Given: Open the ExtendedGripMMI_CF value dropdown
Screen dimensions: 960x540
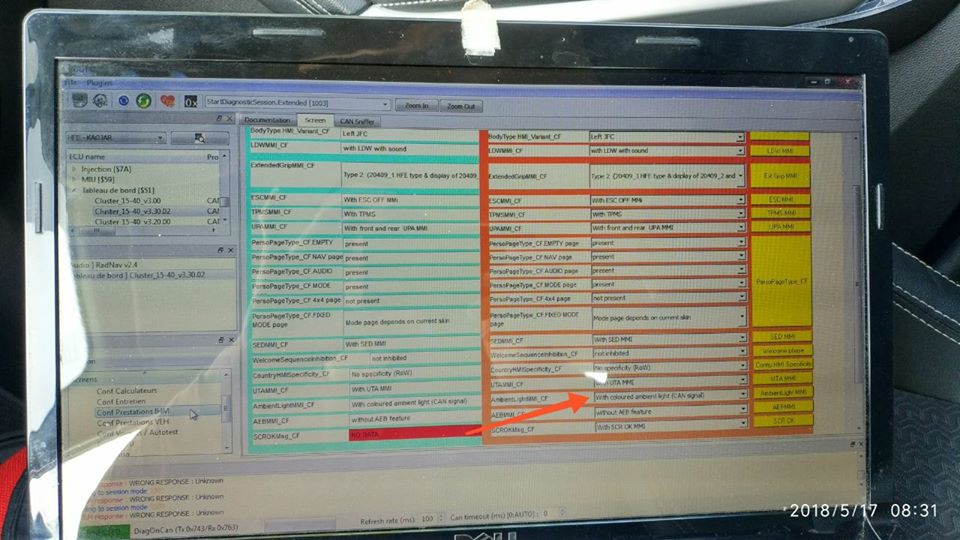Looking at the screenshot, I should click(x=667, y=176).
